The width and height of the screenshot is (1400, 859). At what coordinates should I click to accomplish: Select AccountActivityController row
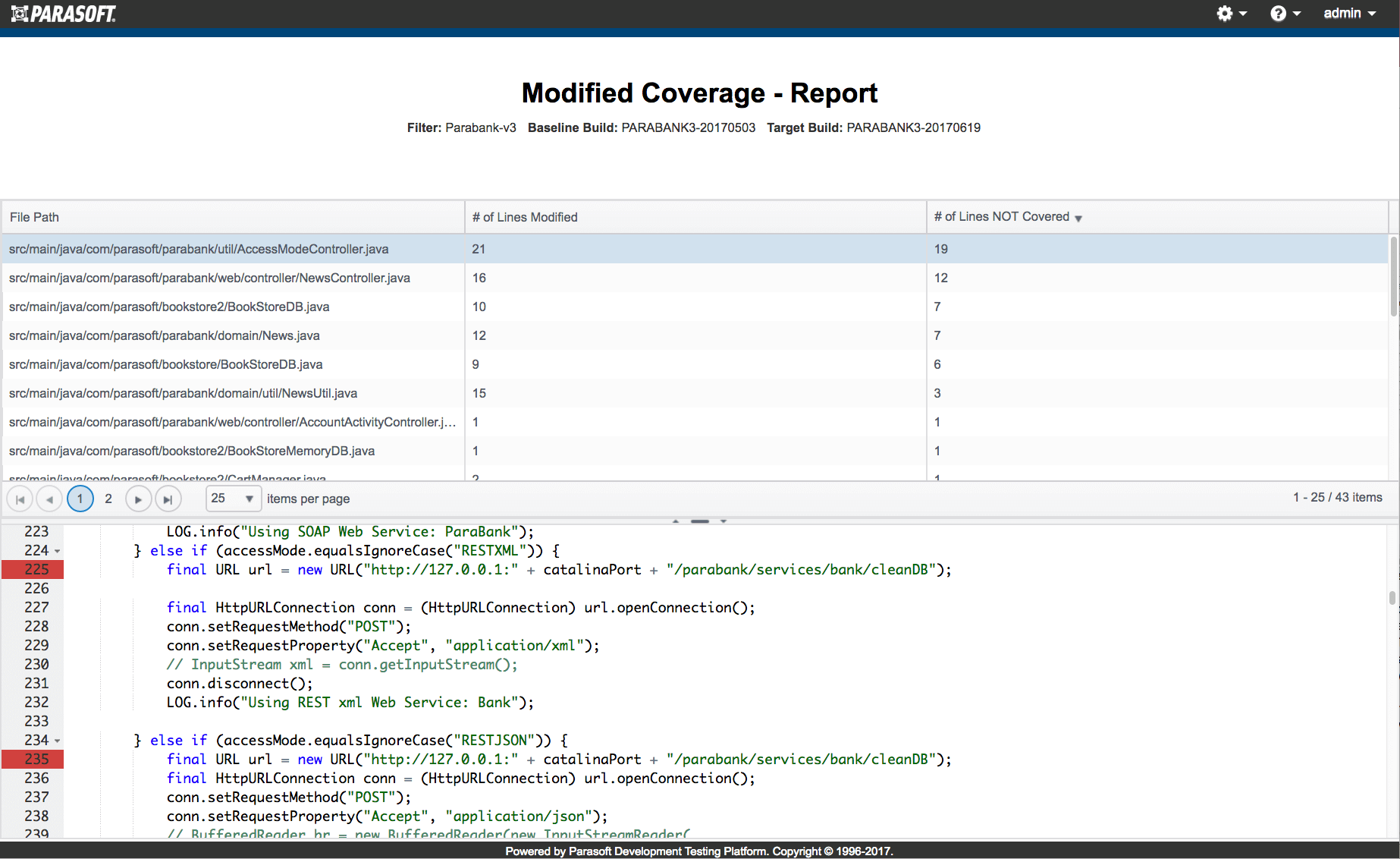(x=695, y=422)
